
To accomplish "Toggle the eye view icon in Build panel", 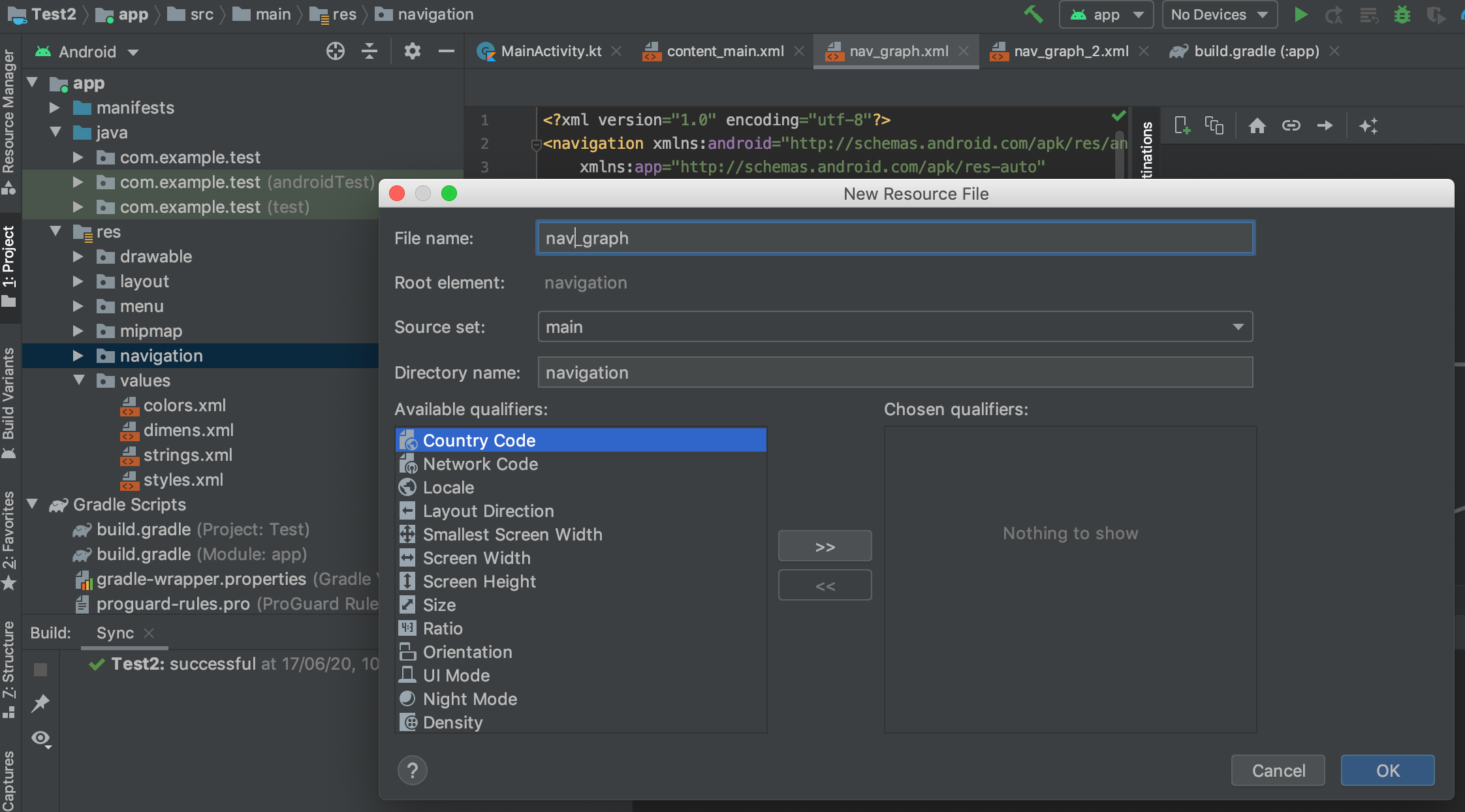I will [41, 738].
